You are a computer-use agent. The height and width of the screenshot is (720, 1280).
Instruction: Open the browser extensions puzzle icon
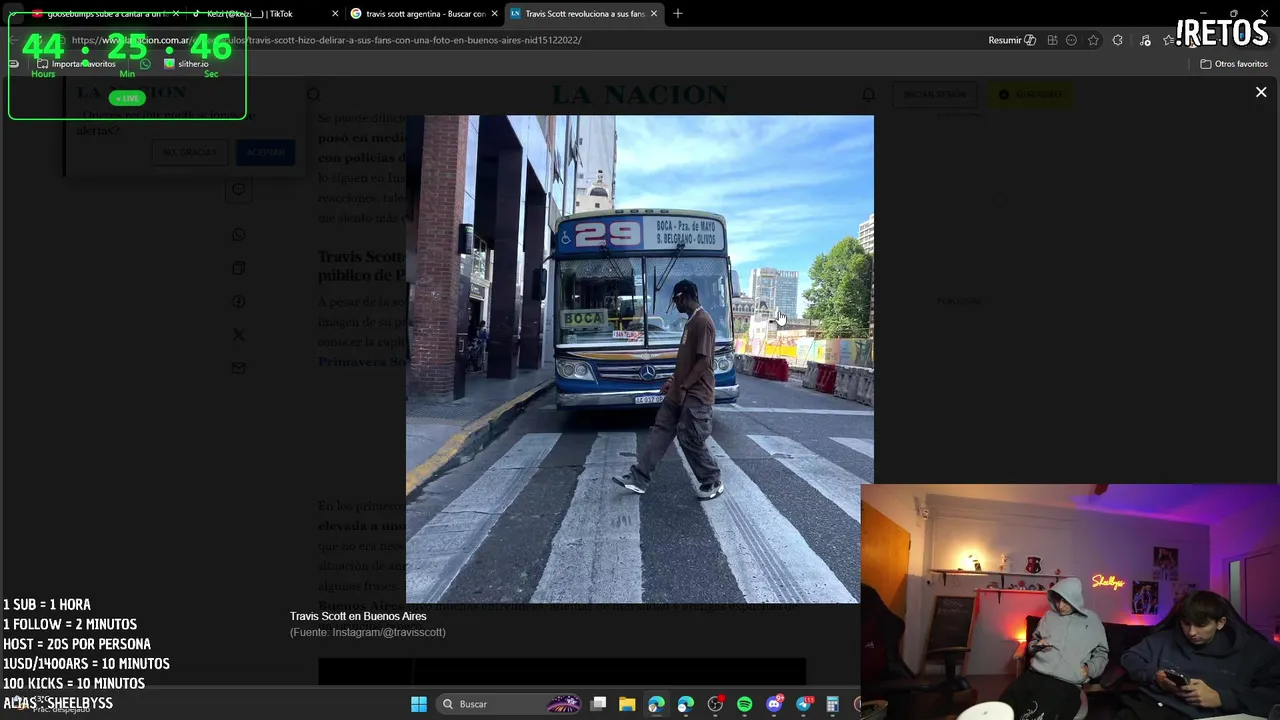[x=1118, y=40]
